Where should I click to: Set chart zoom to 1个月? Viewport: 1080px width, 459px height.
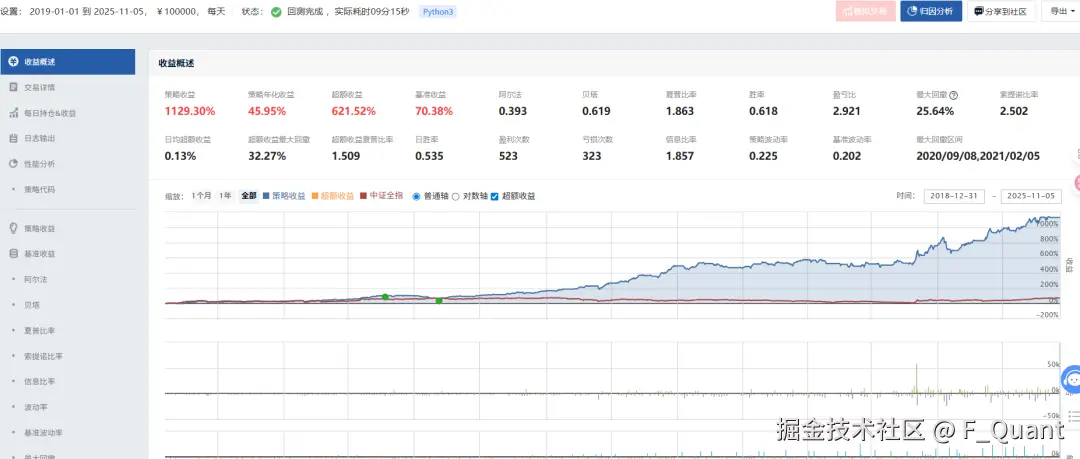pyautogui.click(x=201, y=196)
